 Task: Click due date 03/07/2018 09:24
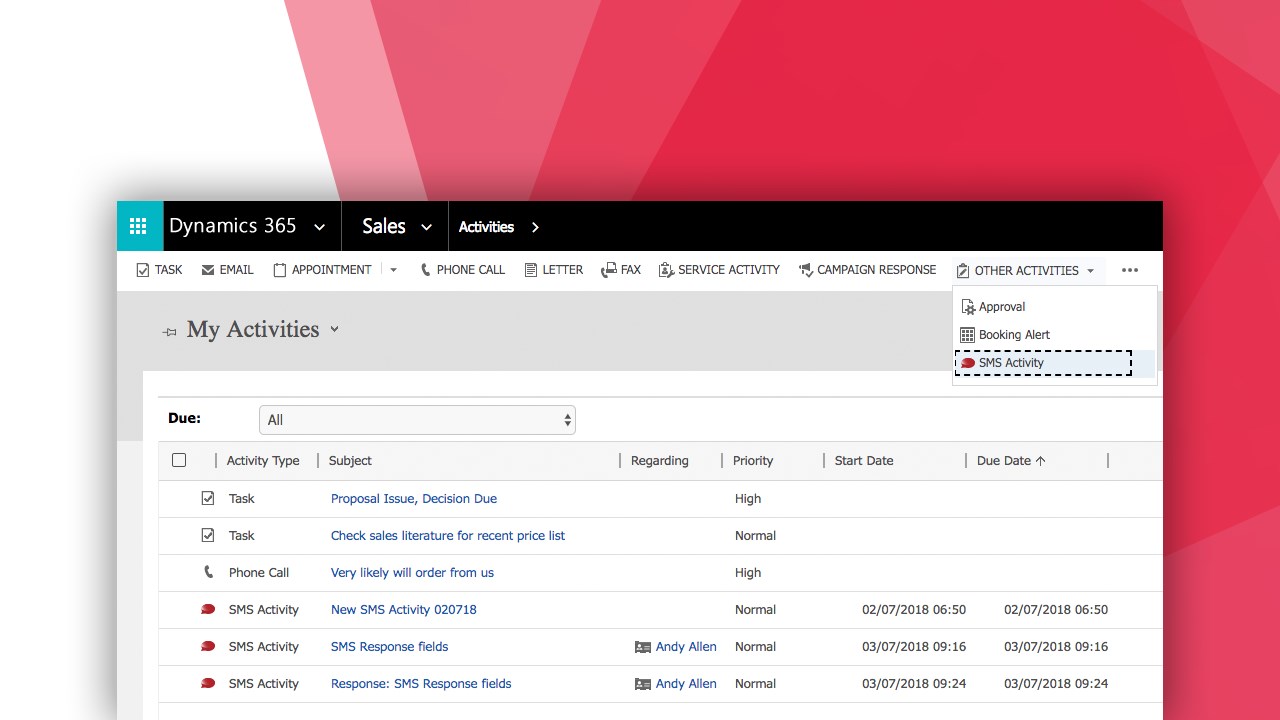(1056, 683)
